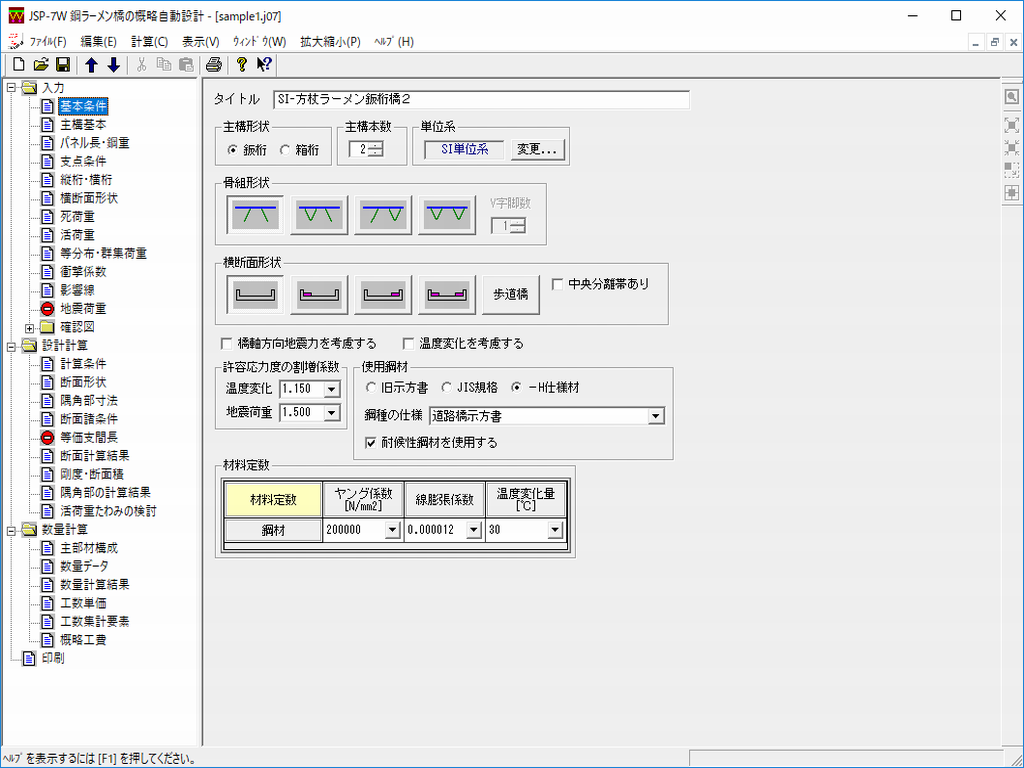Select the 箱桁 radio button

tap(285, 150)
